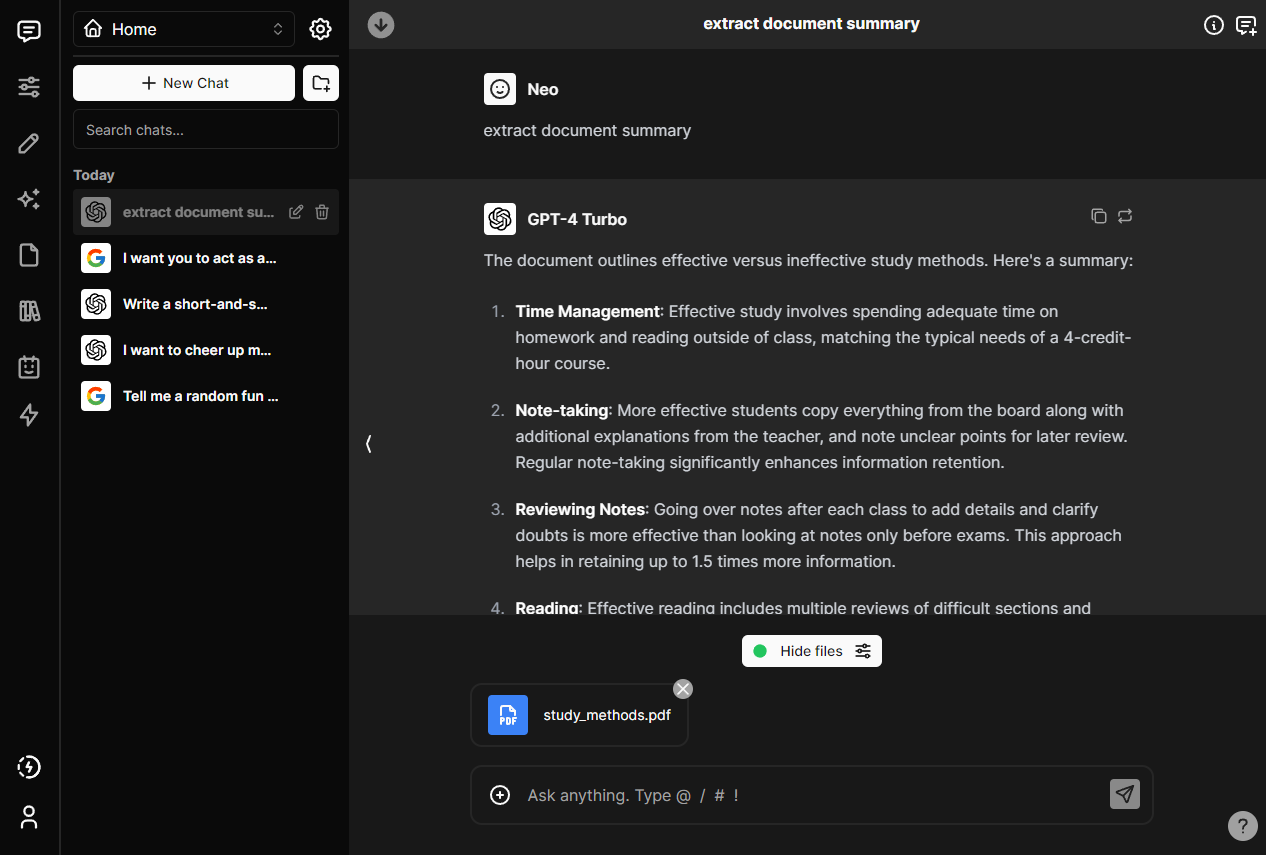
Task: Collapse the sidebar with the chevron handle
Action: pyautogui.click(x=369, y=443)
